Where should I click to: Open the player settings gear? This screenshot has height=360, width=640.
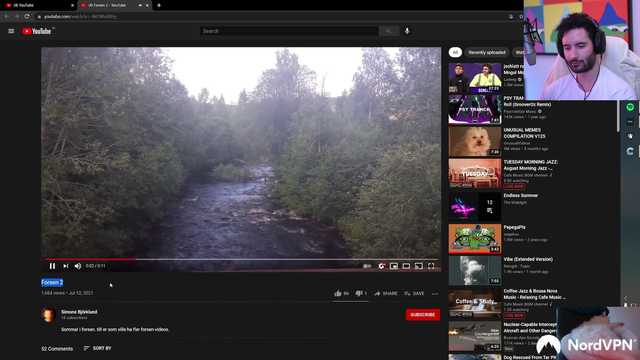381,266
